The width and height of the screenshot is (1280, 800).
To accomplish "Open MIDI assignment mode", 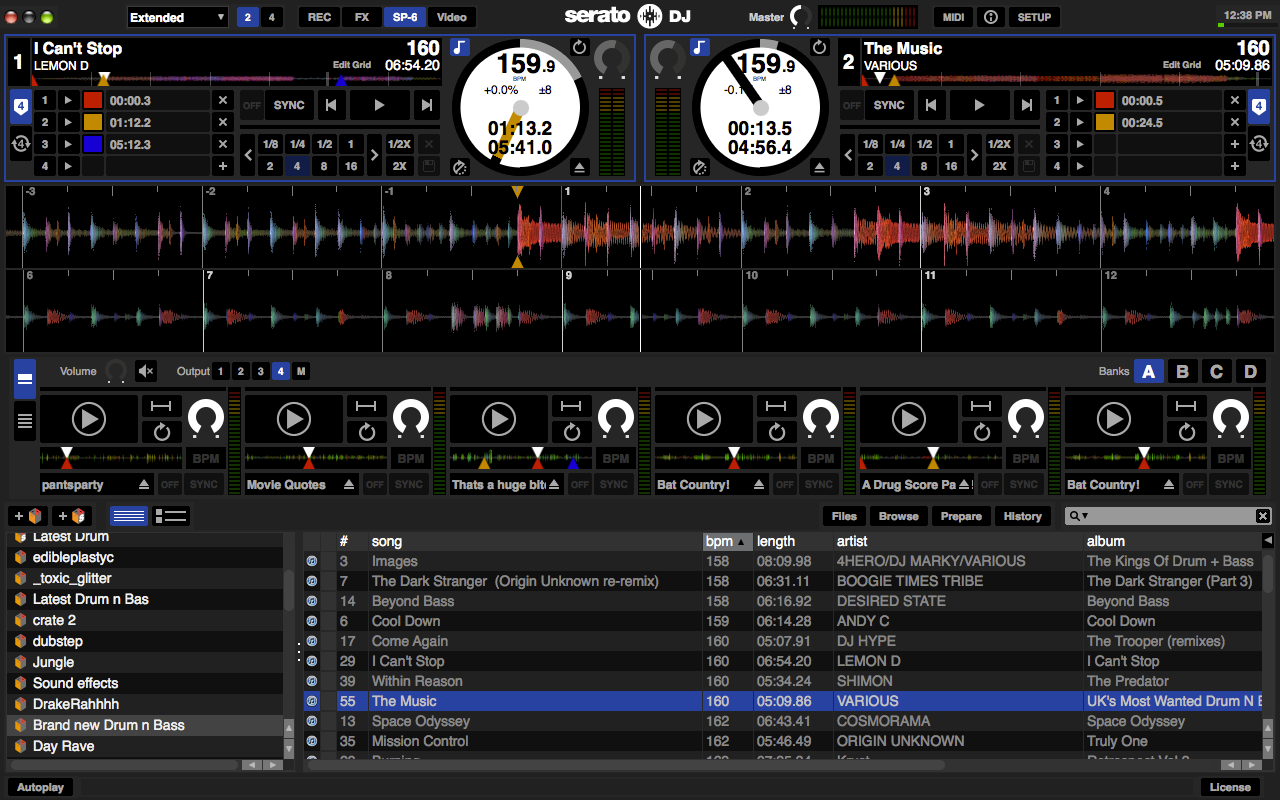I will pos(953,17).
